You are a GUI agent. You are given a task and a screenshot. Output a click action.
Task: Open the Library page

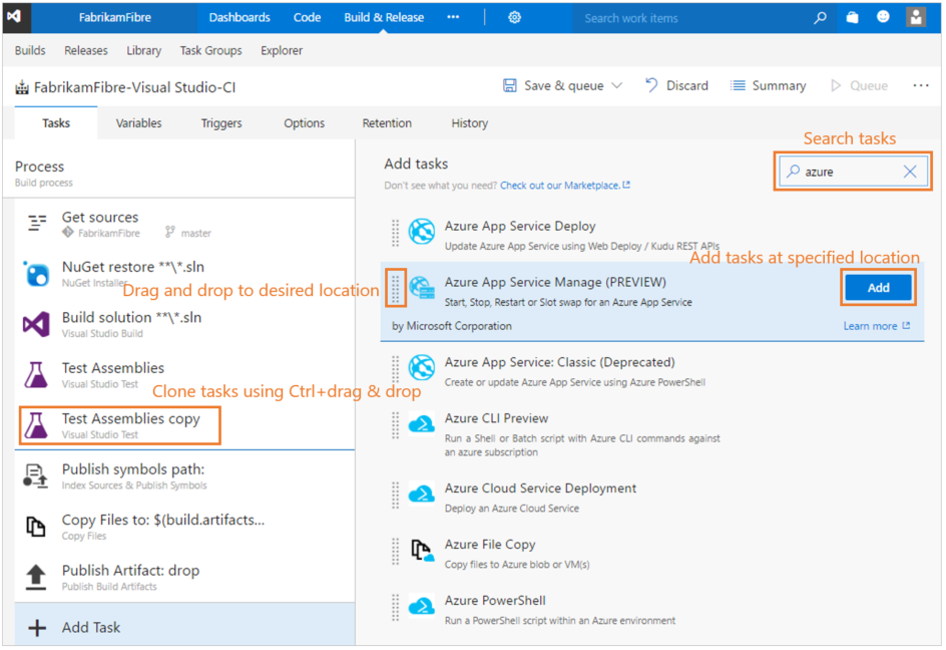(144, 51)
